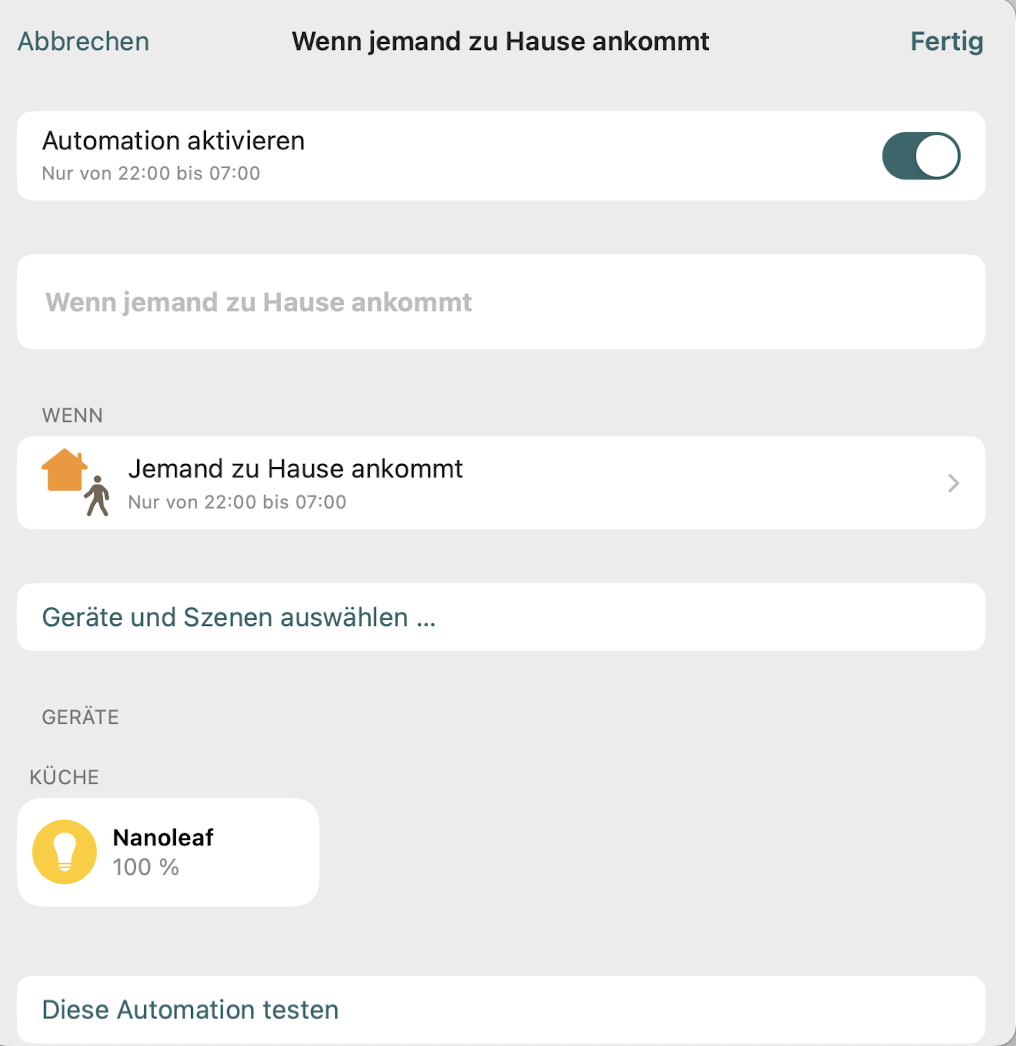Click the orange house icon
The width and height of the screenshot is (1016, 1046).
64,470
